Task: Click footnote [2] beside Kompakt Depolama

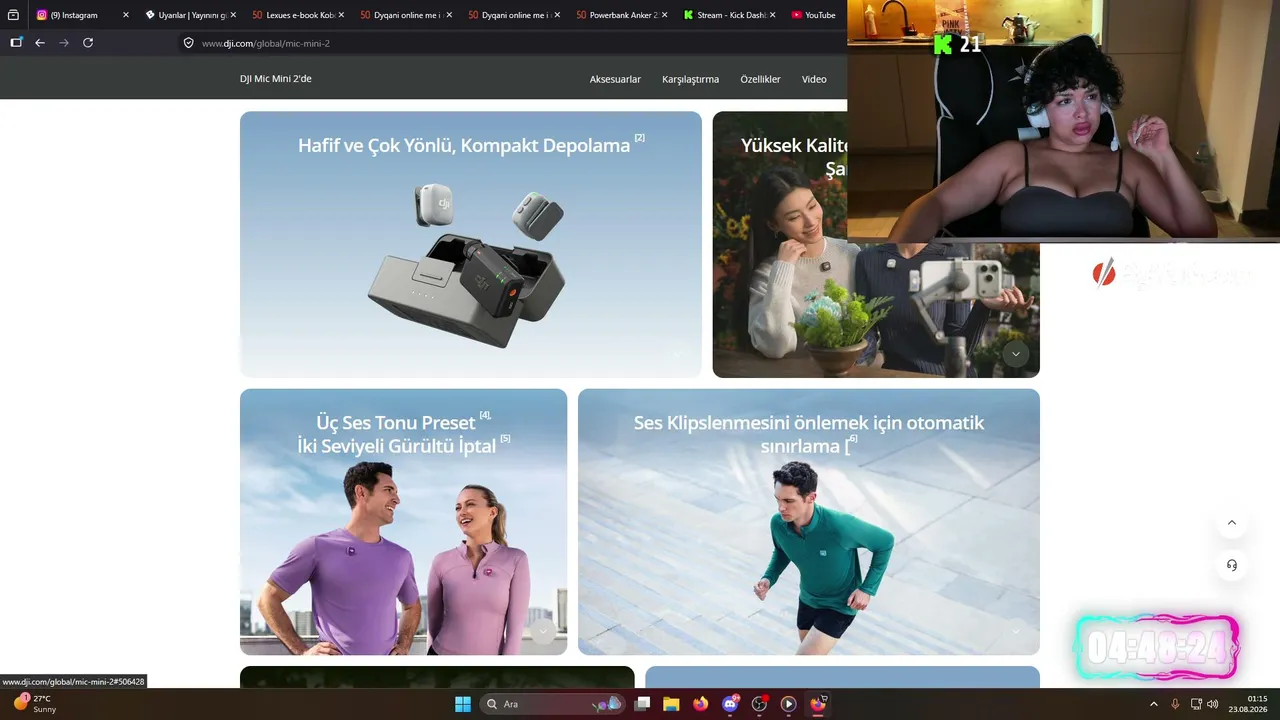Action: point(640,138)
